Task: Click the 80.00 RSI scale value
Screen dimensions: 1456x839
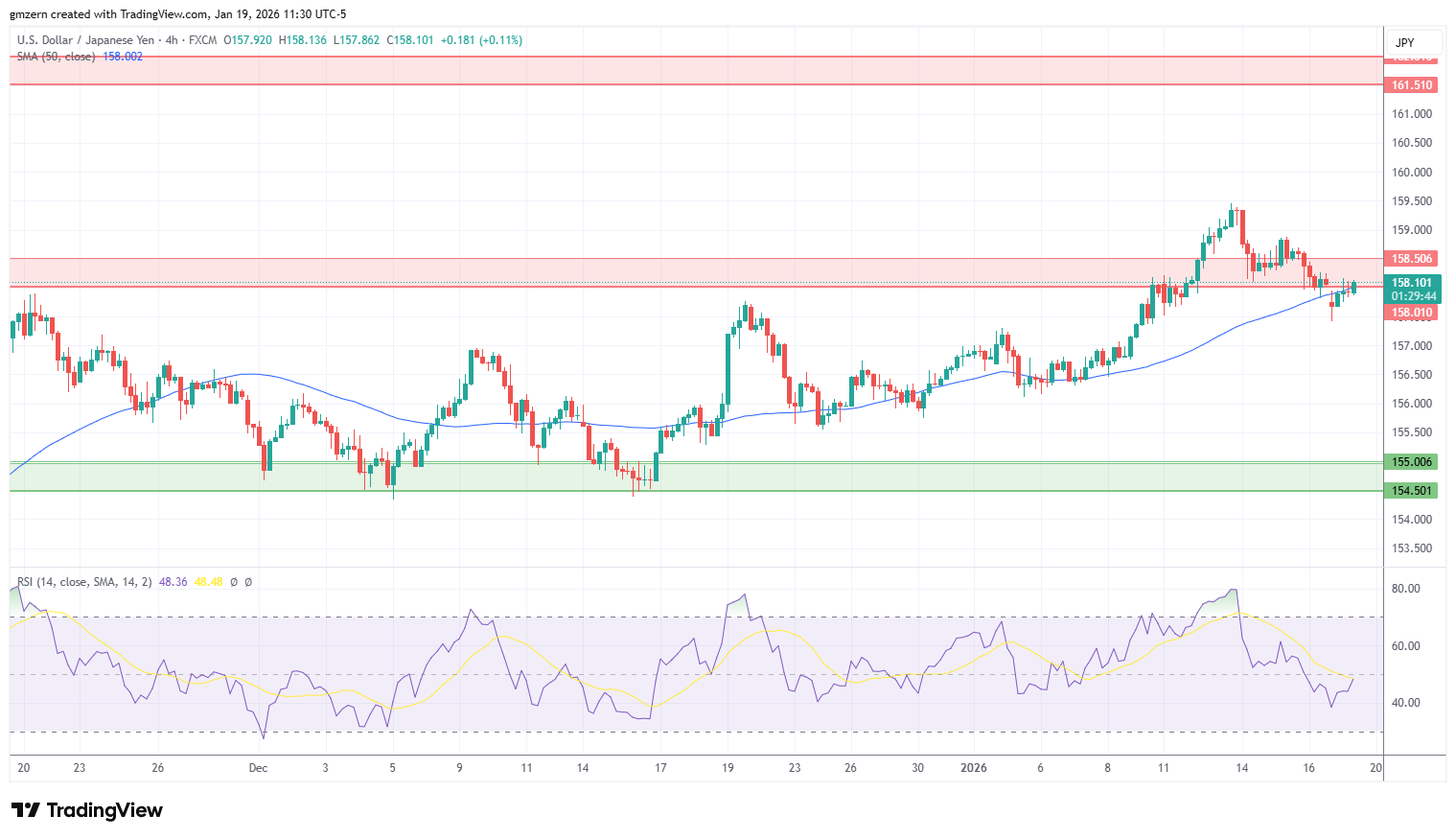Action: click(1405, 589)
